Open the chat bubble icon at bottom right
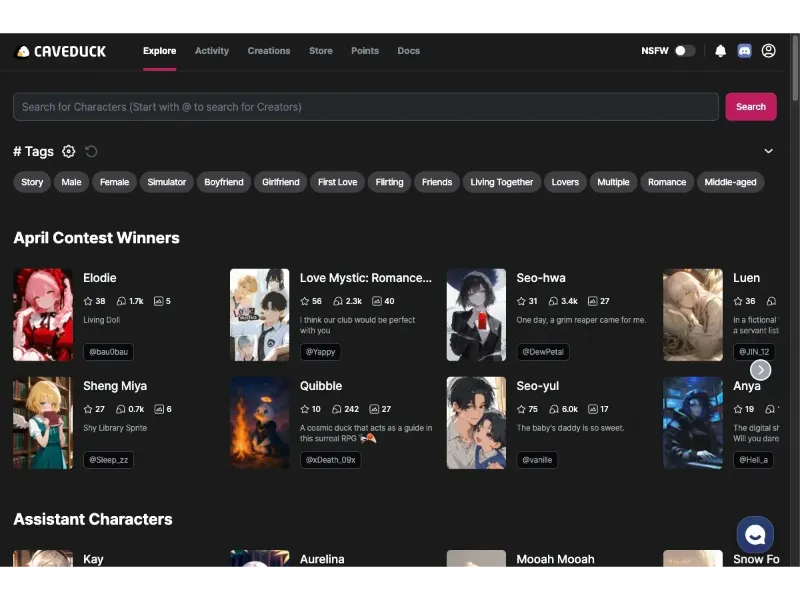The height and width of the screenshot is (600, 800). point(755,535)
